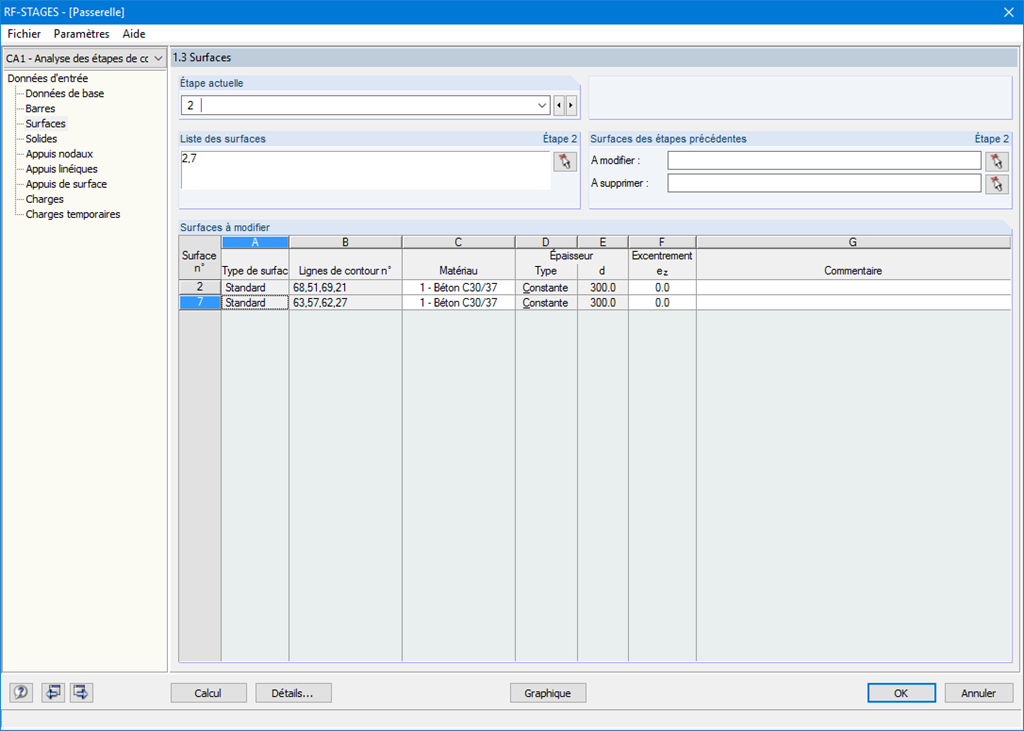Select Solides in navigation tree

pyautogui.click(x=41, y=138)
